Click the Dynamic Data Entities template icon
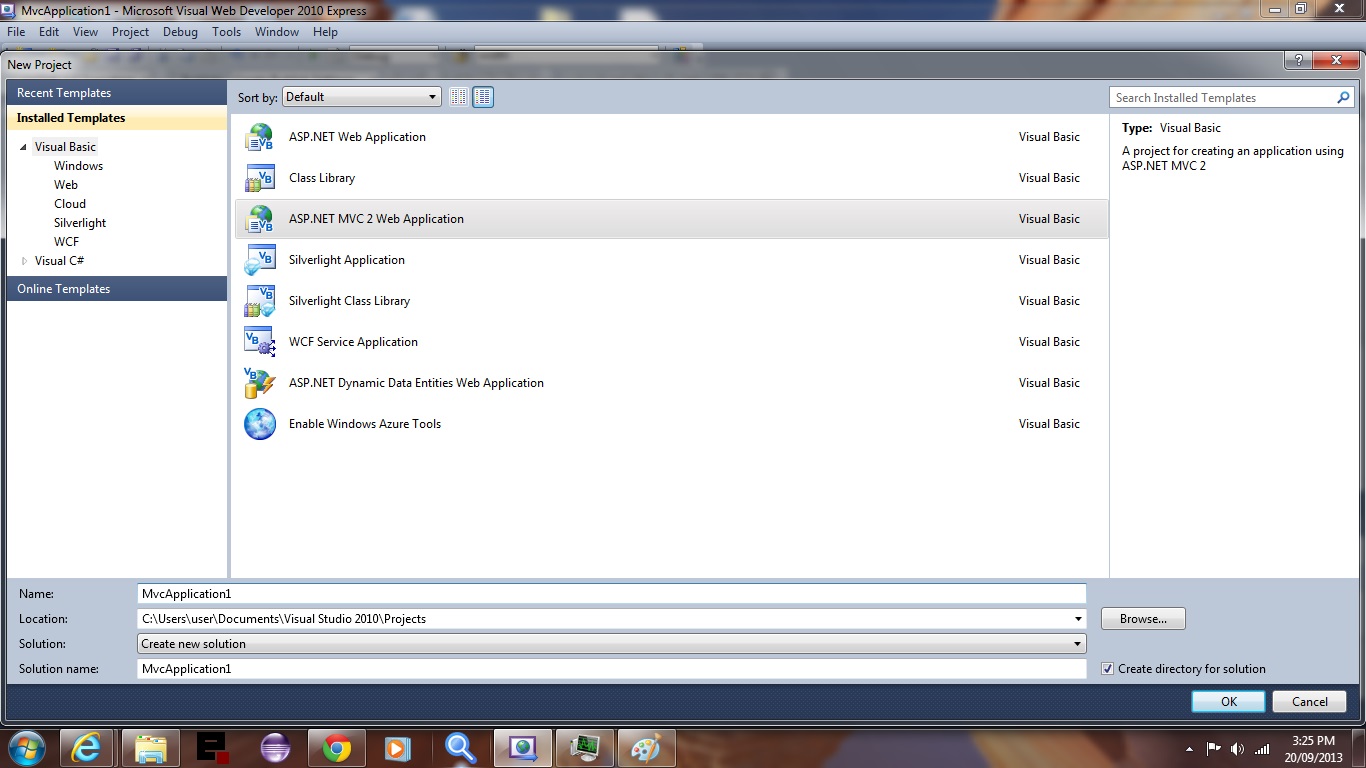The image size is (1366, 768). point(259,383)
